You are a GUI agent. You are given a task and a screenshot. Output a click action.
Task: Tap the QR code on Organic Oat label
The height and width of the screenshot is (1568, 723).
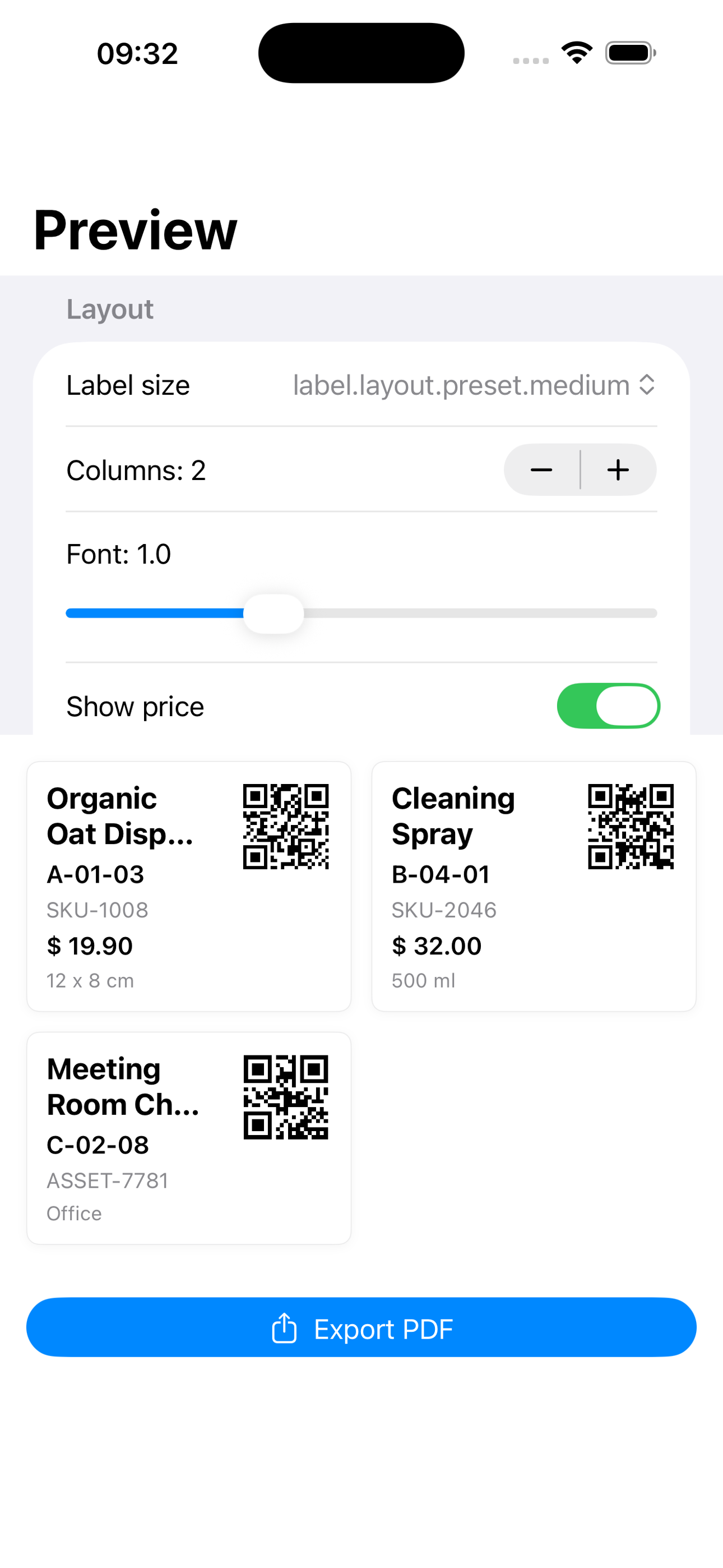coord(286,826)
